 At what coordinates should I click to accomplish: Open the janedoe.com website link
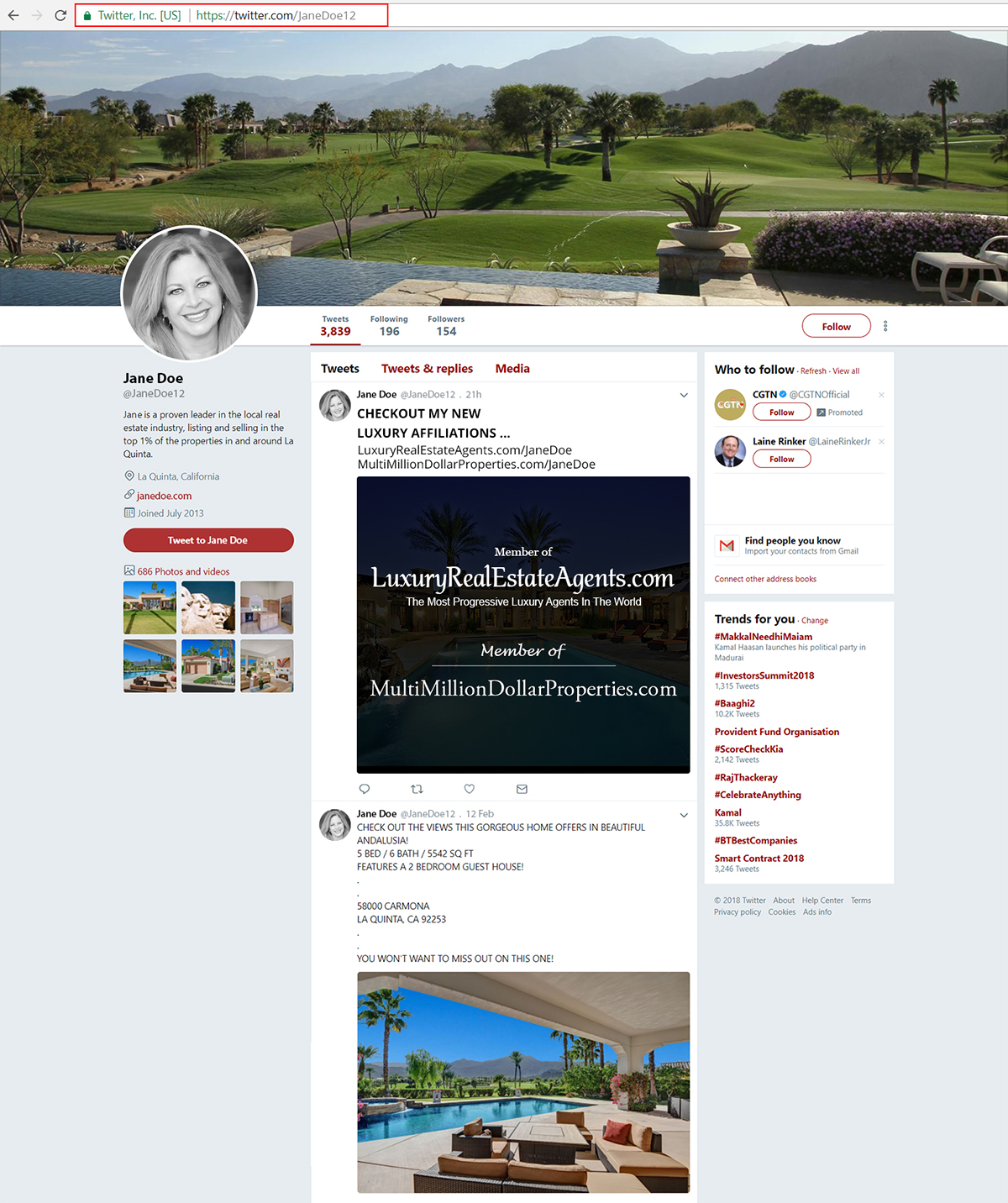point(164,496)
